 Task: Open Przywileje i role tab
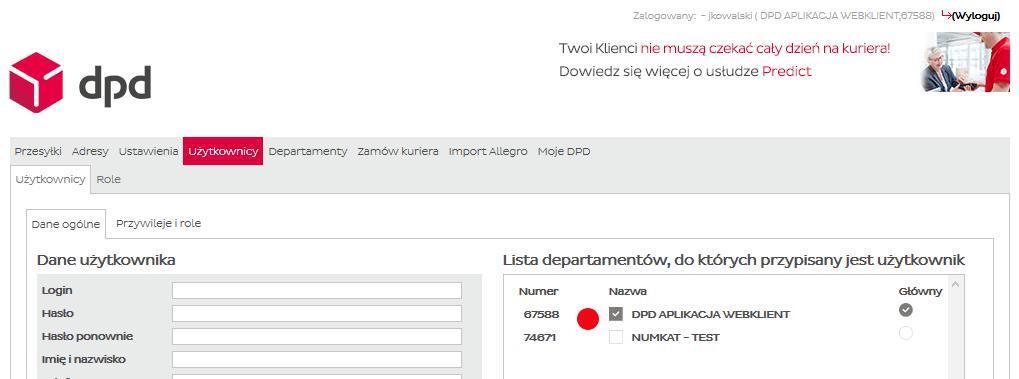pyautogui.click(x=158, y=224)
